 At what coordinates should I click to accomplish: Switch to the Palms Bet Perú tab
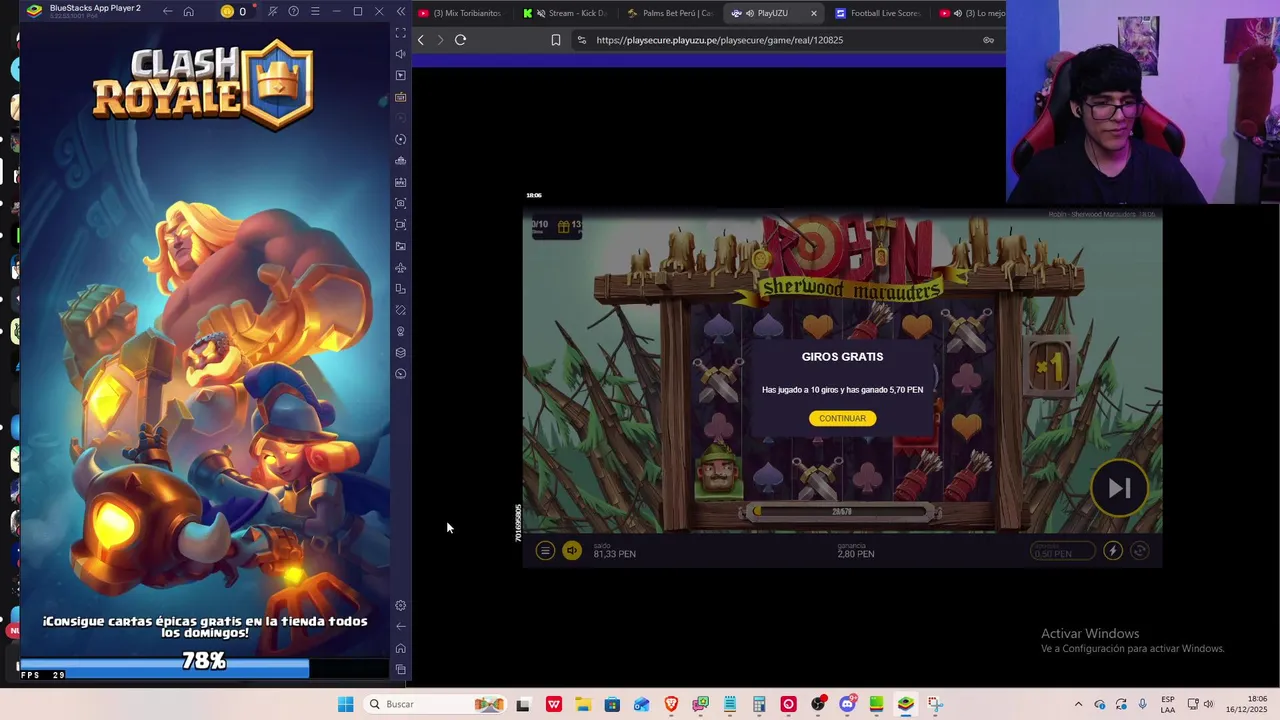(x=669, y=13)
